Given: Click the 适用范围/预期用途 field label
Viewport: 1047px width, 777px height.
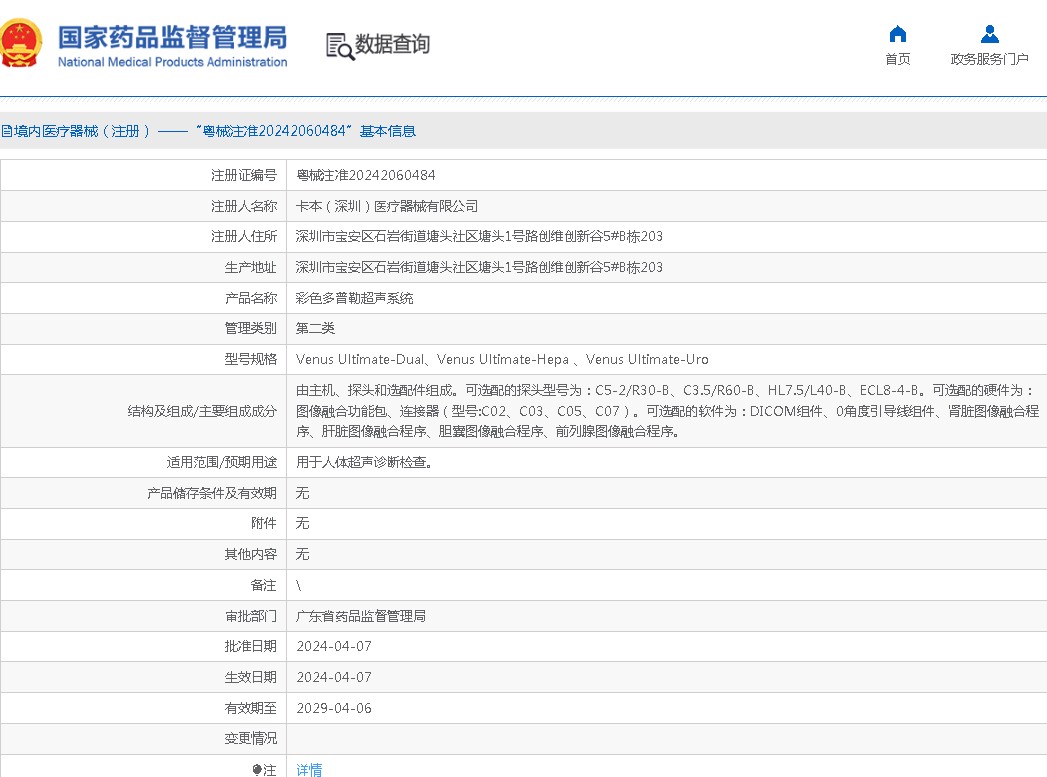Looking at the screenshot, I should pyautogui.click(x=222, y=462).
